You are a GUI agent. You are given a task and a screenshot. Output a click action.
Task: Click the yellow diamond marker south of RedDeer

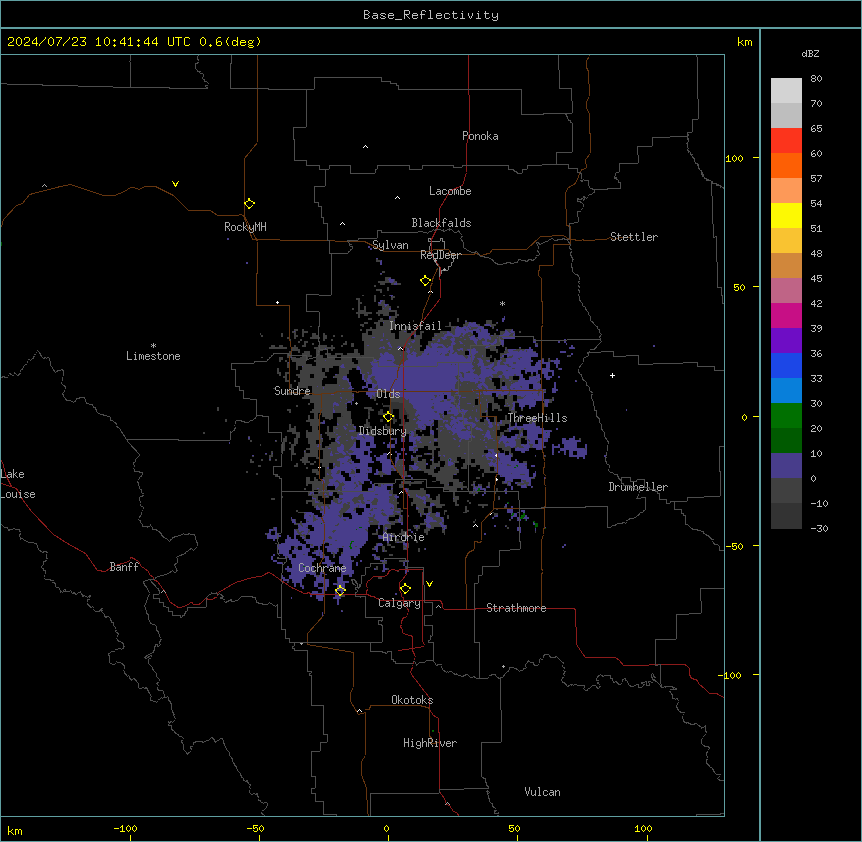(x=425, y=281)
